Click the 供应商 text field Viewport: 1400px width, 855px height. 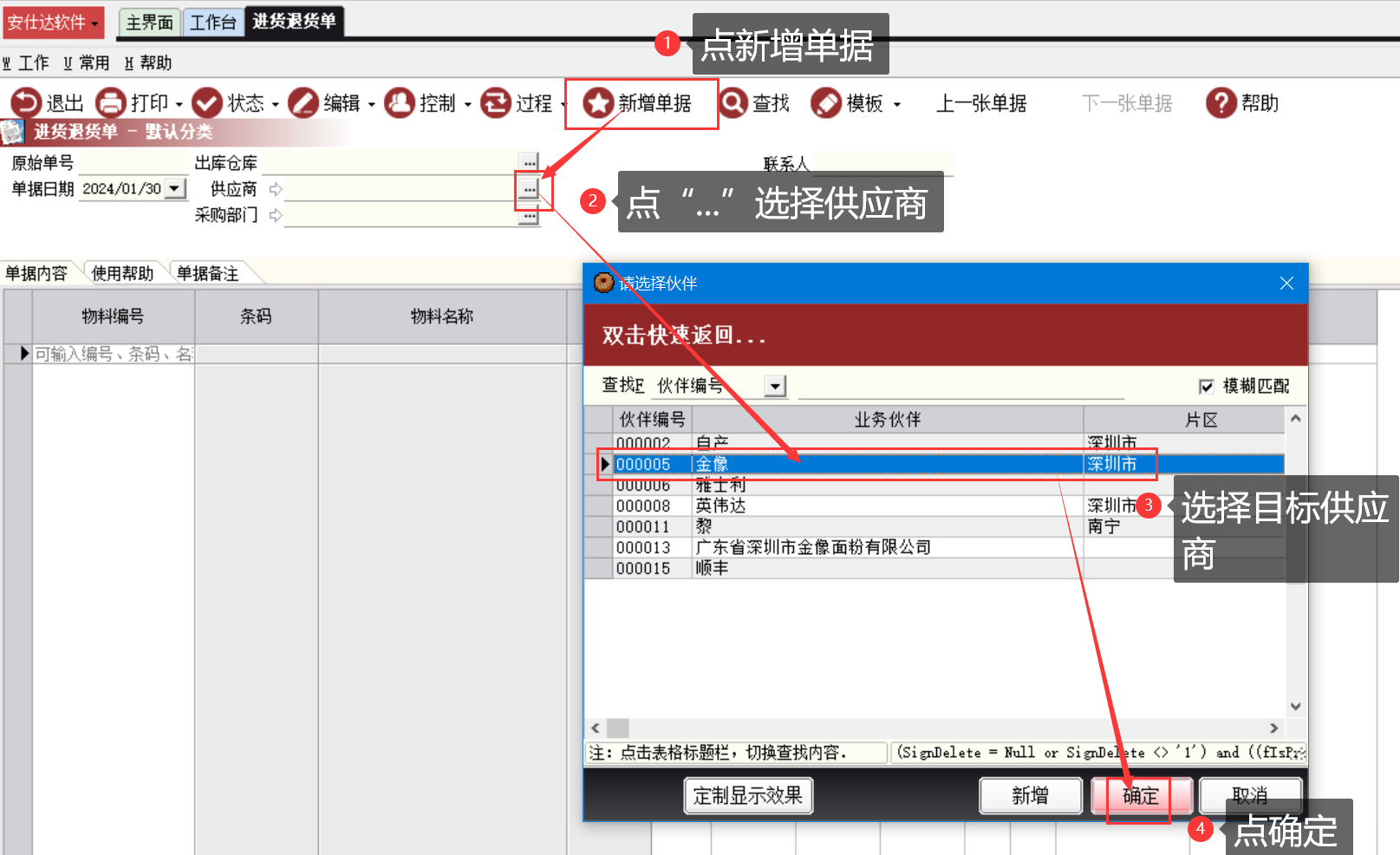401,189
